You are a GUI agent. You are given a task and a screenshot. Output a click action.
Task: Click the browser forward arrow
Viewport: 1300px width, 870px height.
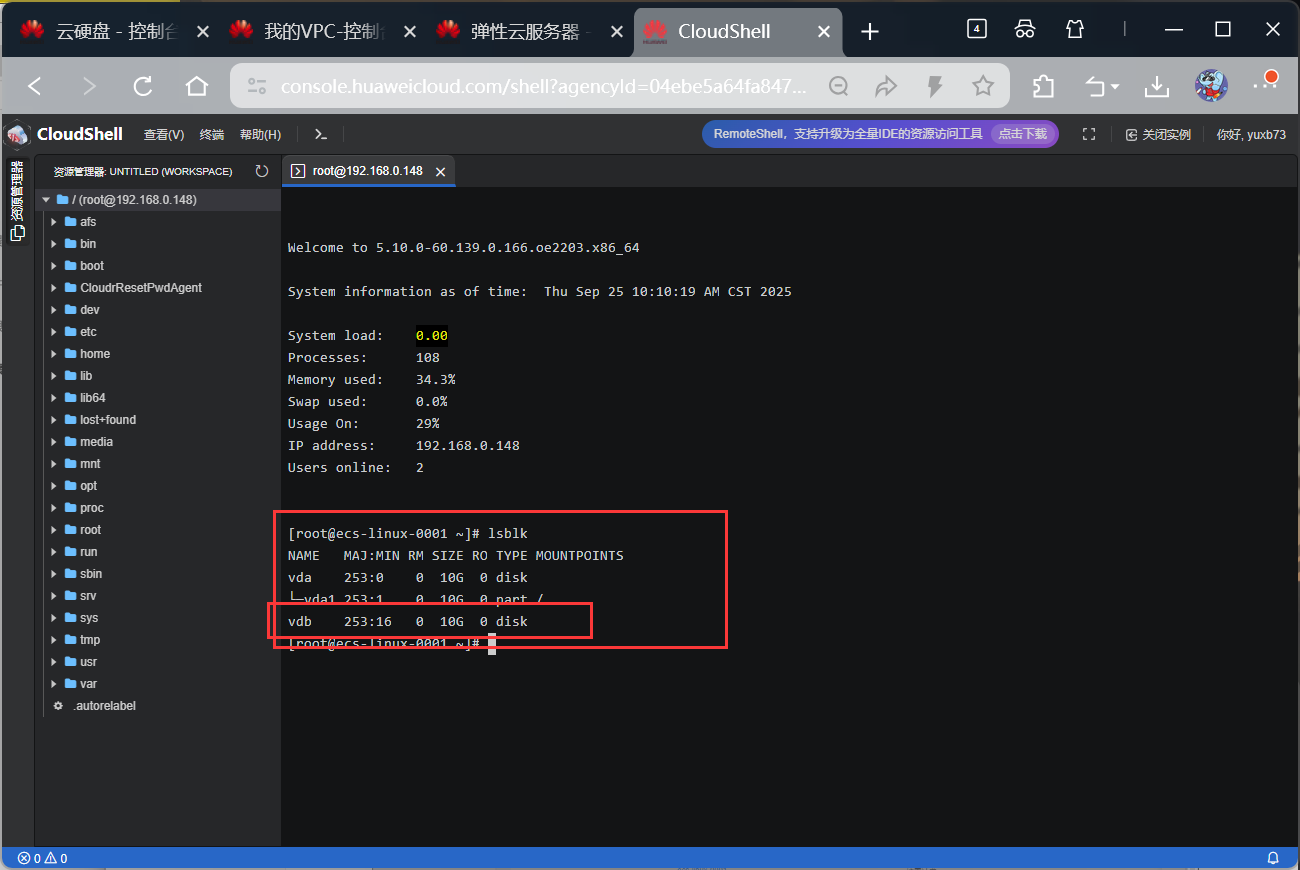89,87
